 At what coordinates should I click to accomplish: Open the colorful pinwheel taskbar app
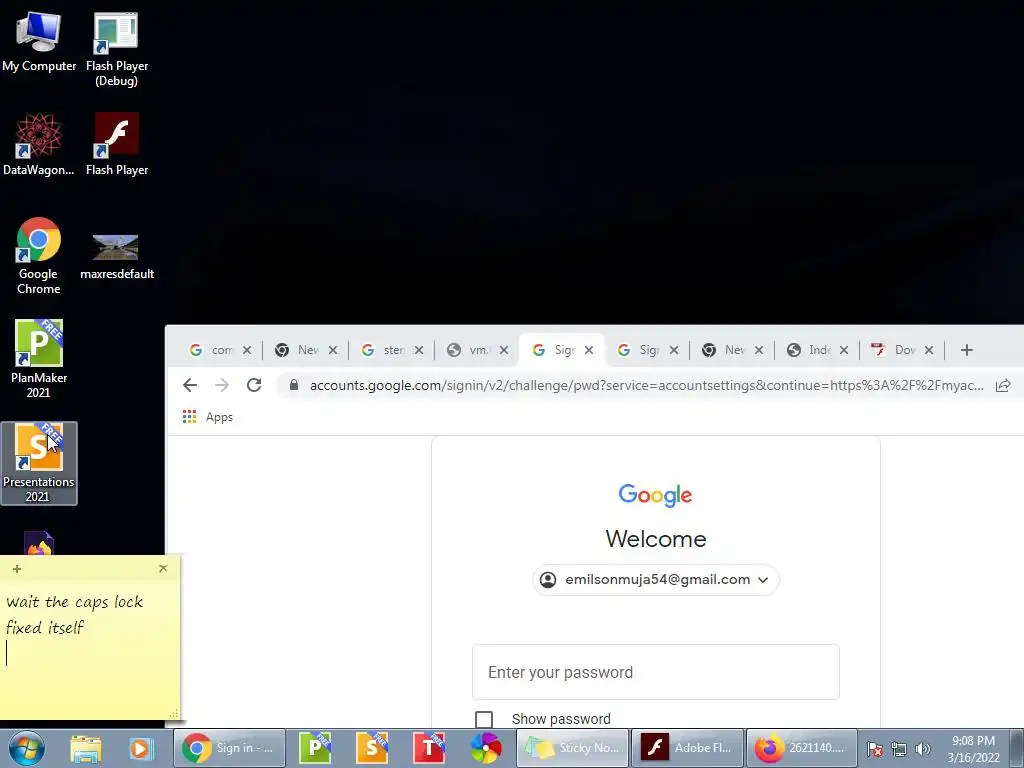pos(487,748)
